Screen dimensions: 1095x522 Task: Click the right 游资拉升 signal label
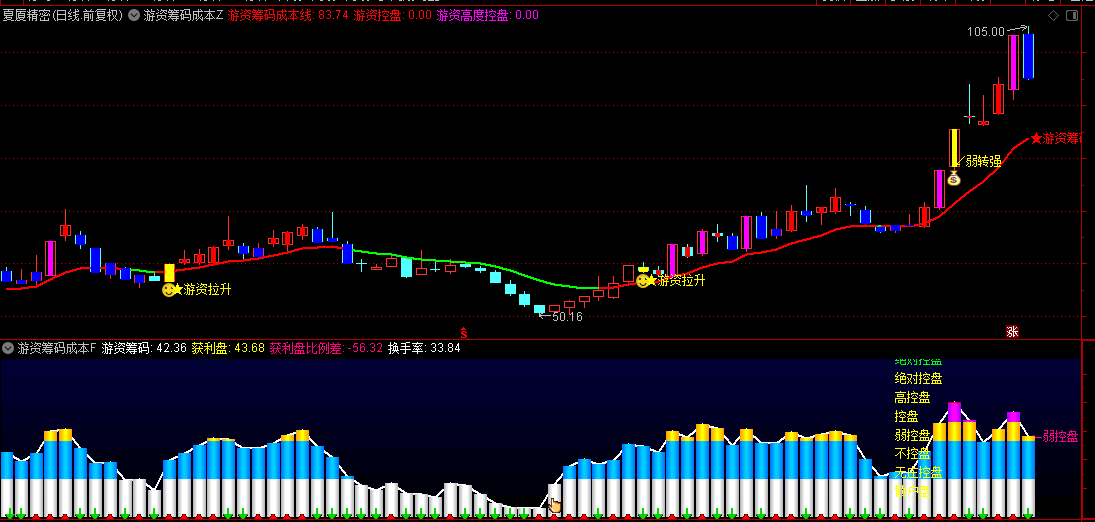pyautogui.click(x=682, y=281)
